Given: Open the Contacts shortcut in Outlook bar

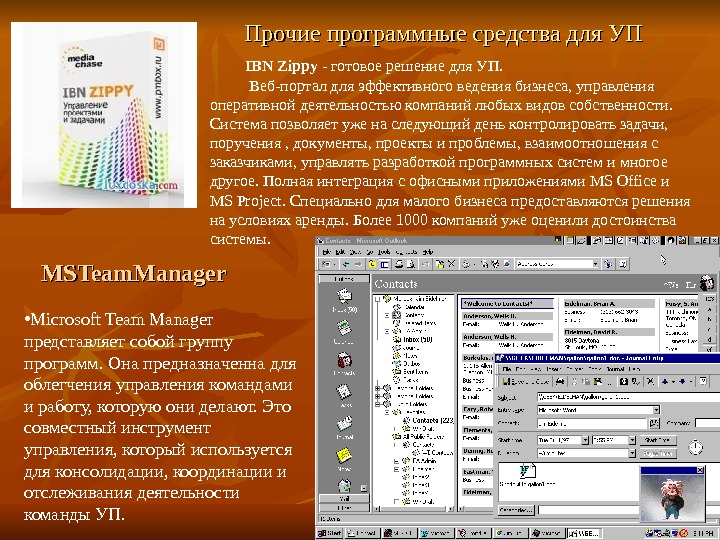Looking at the screenshot, I should point(344,364).
